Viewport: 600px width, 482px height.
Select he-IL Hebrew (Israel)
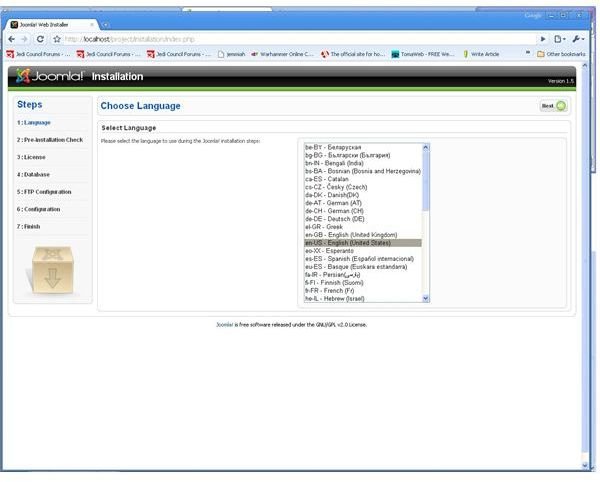[363, 299]
